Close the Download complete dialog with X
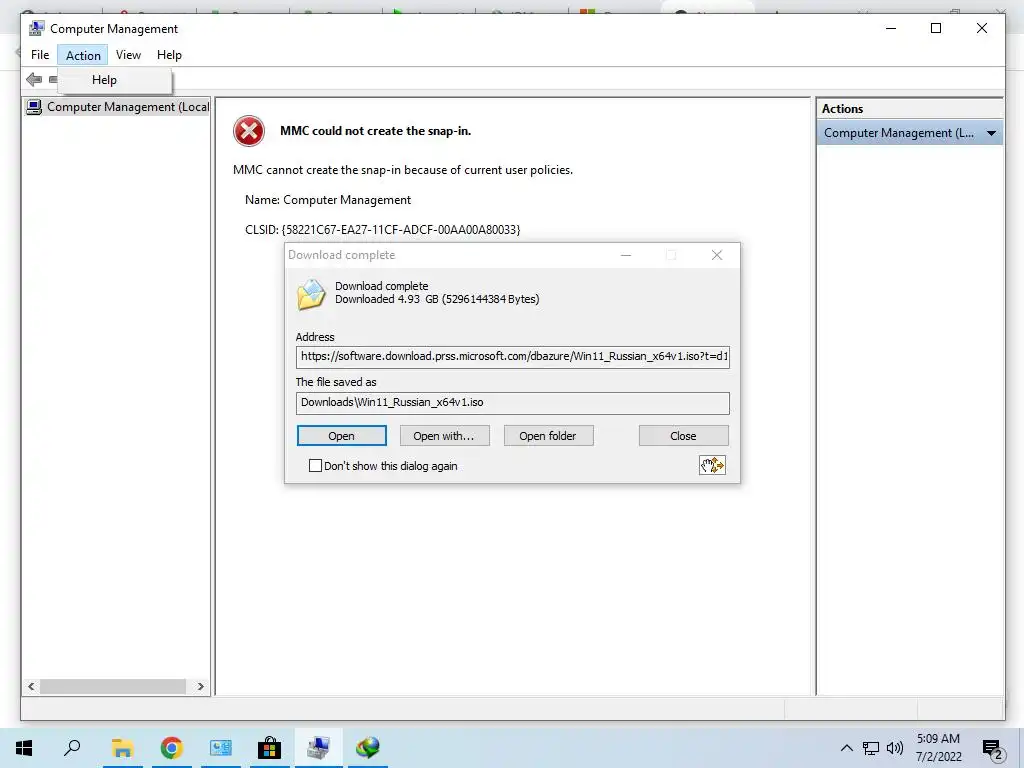Viewport: 1024px width, 768px height. click(716, 255)
